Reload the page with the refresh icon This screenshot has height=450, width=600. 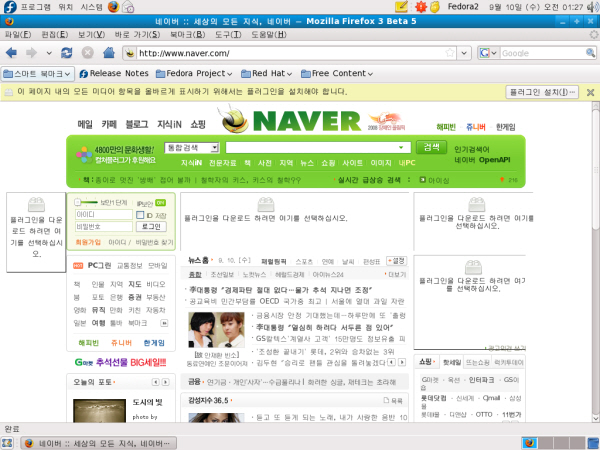(x=67, y=53)
